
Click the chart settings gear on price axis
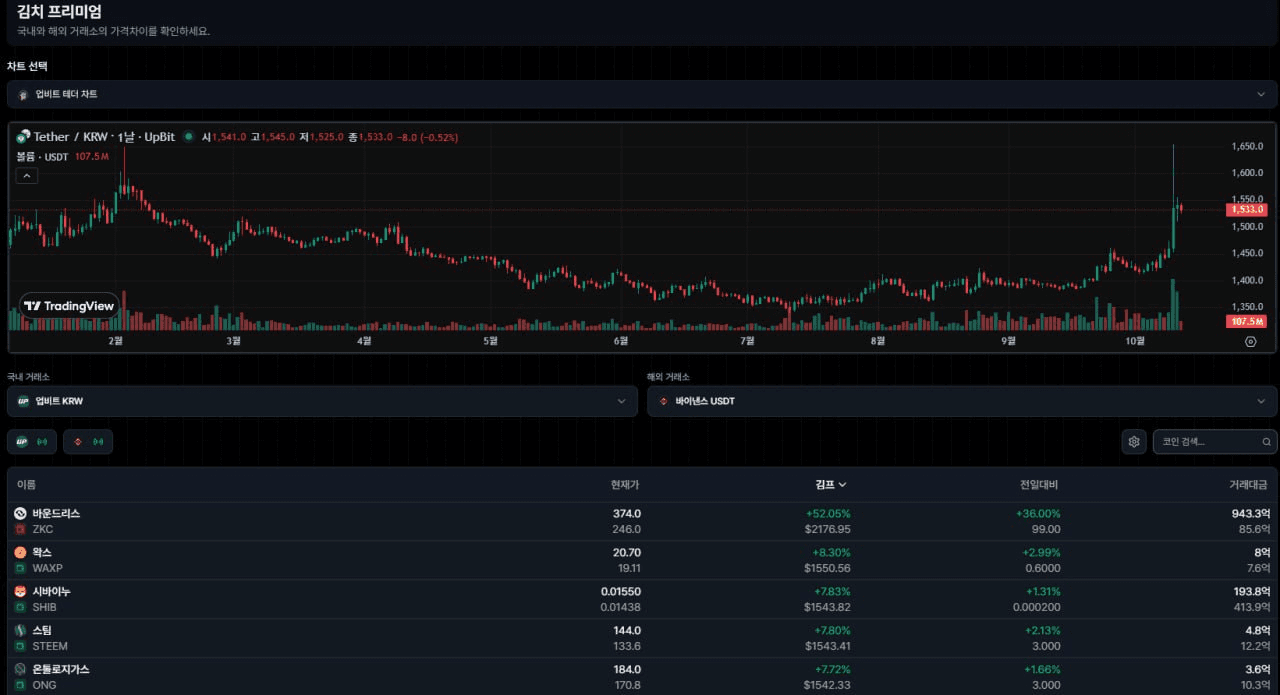pos(1250,341)
